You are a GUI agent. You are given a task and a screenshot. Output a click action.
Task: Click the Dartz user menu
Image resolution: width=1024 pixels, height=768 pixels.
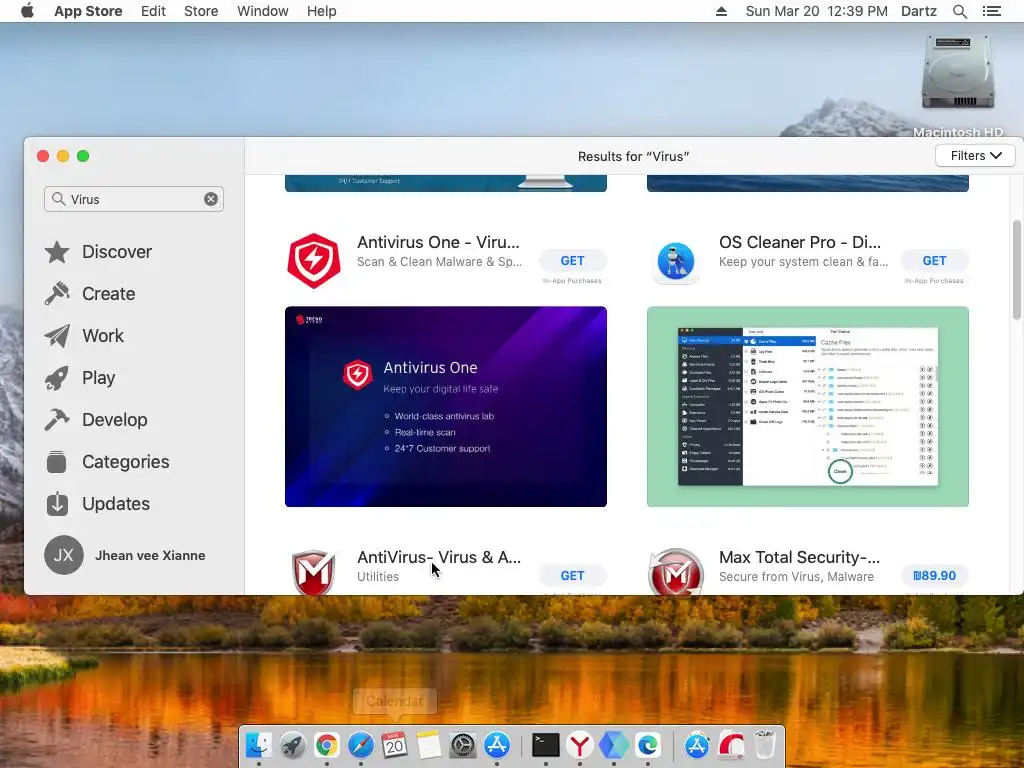click(918, 11)
